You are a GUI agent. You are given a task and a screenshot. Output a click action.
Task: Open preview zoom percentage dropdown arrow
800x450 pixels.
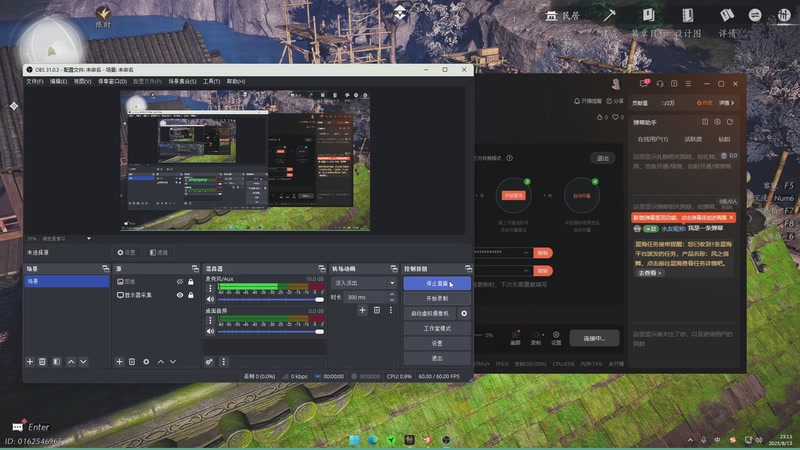pyautogui.click(x=89, y=238)
